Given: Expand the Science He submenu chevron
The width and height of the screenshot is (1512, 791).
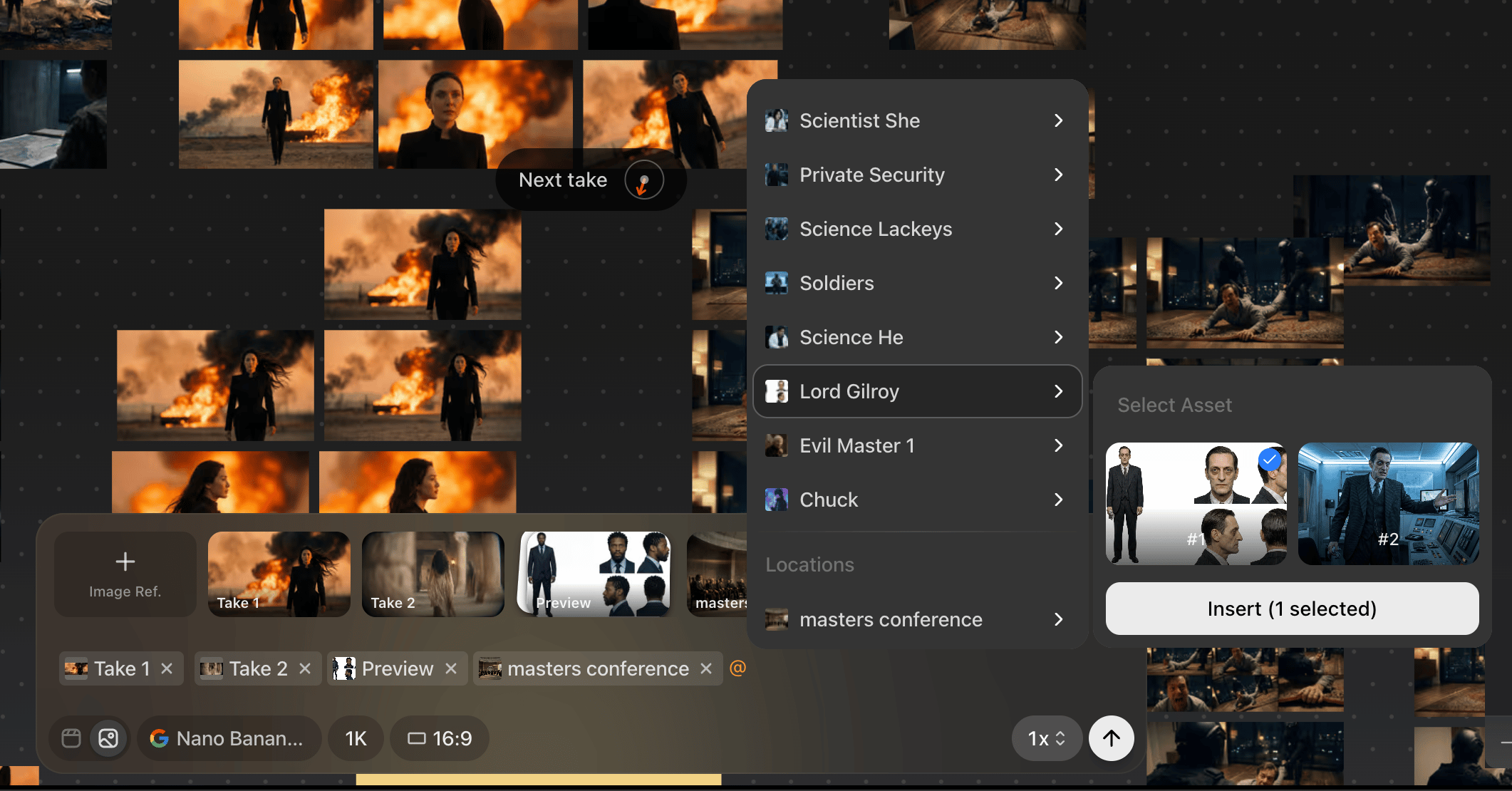Looking at the screenshot, I should [1059, 338].
